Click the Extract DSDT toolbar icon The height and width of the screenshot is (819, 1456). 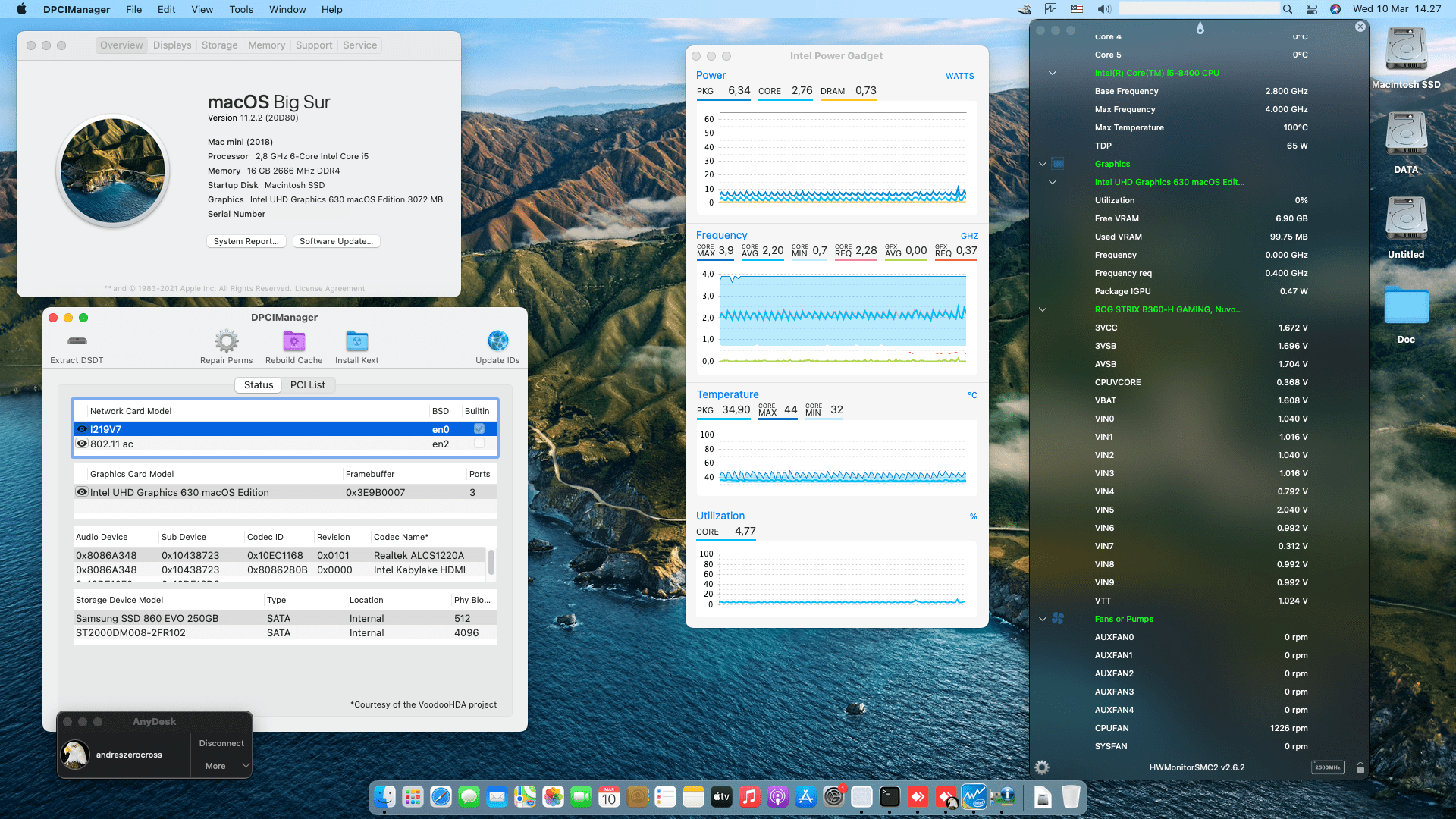pyautogui.click(x=77, y=340)
